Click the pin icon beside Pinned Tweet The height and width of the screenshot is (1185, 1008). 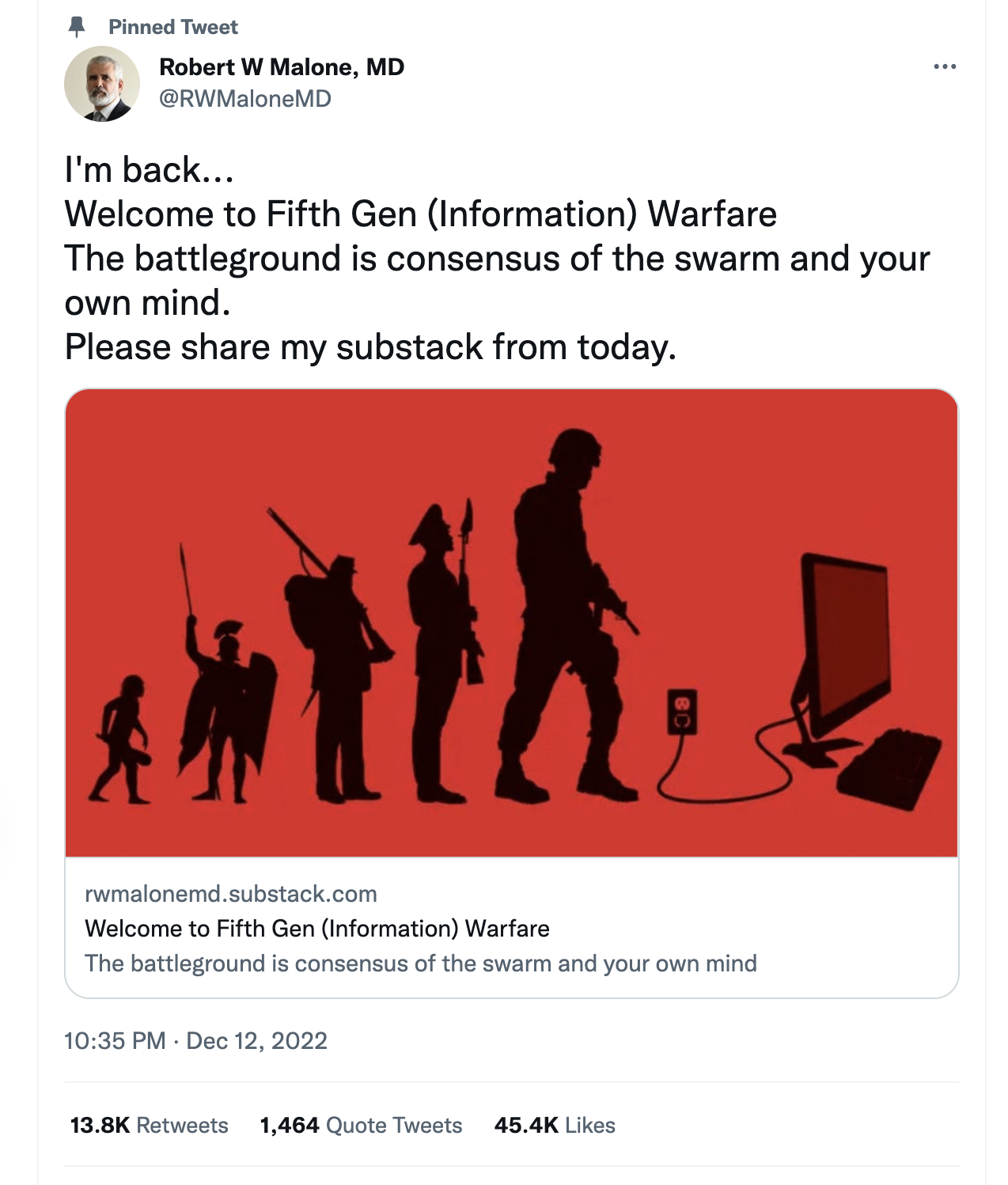(77, 27)
